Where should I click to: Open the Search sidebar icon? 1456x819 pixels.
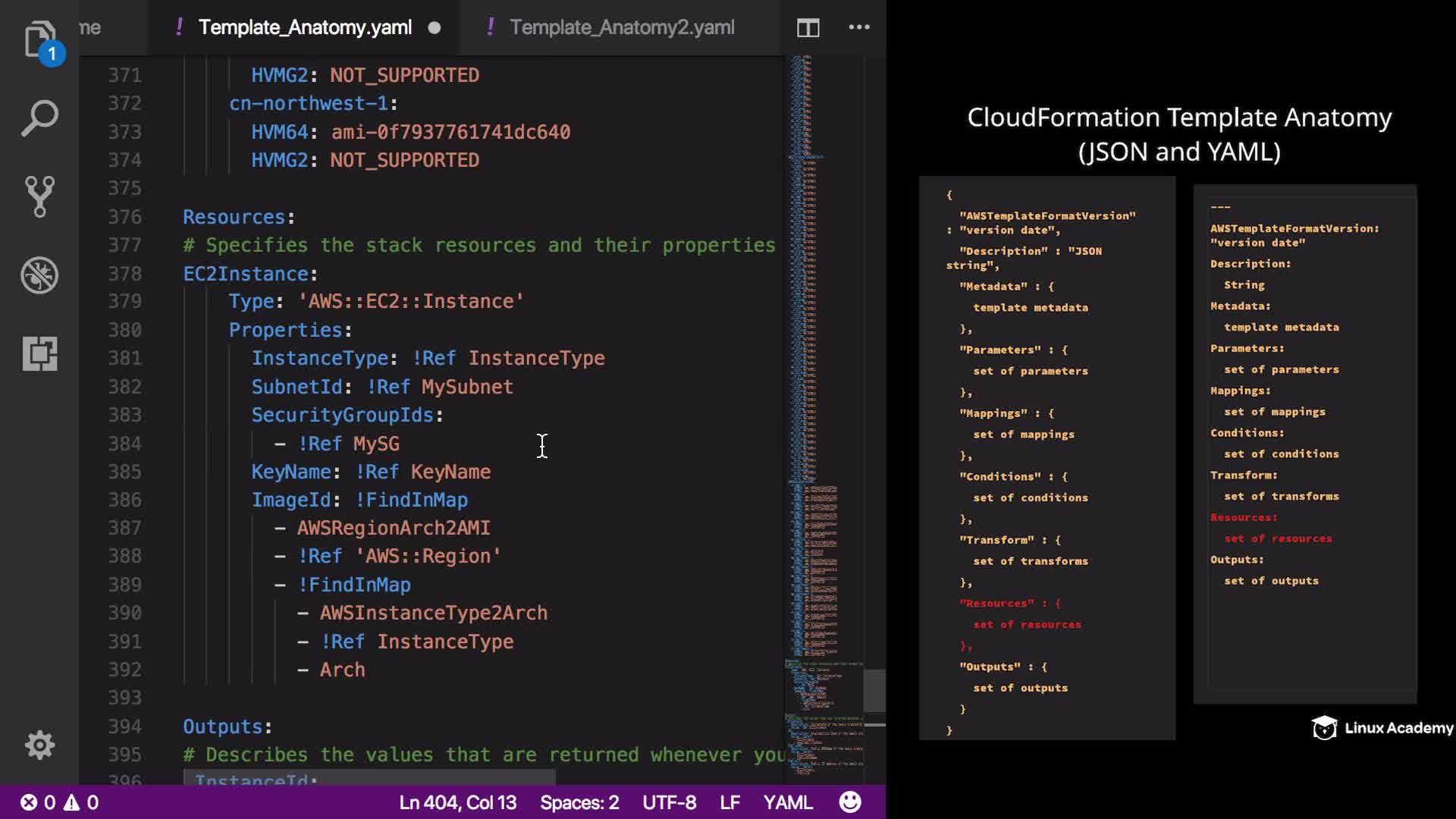39,118
